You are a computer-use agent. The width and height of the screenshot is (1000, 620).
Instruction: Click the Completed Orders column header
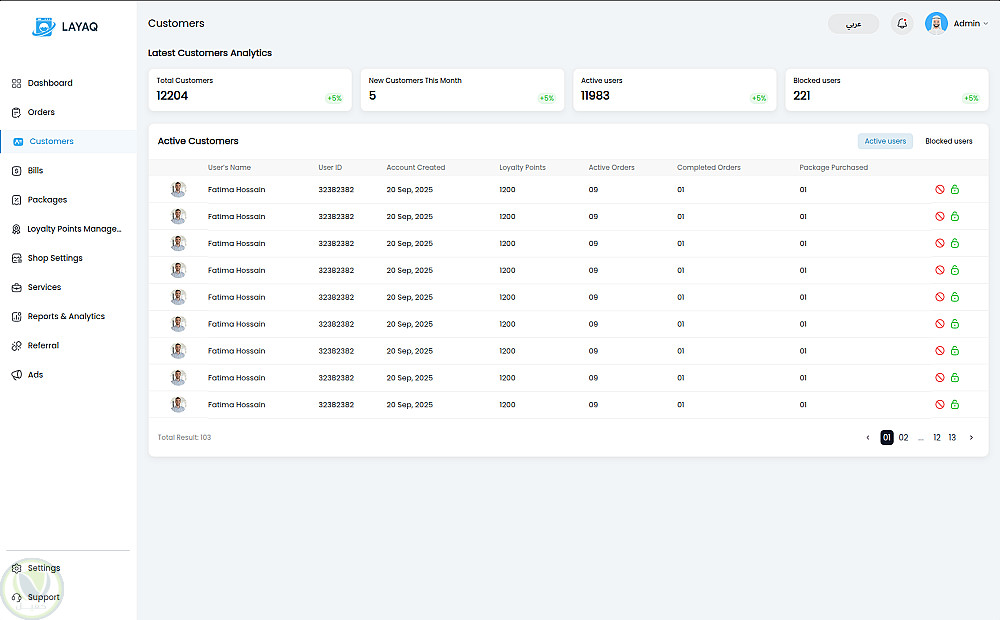[x=709, y=168]
